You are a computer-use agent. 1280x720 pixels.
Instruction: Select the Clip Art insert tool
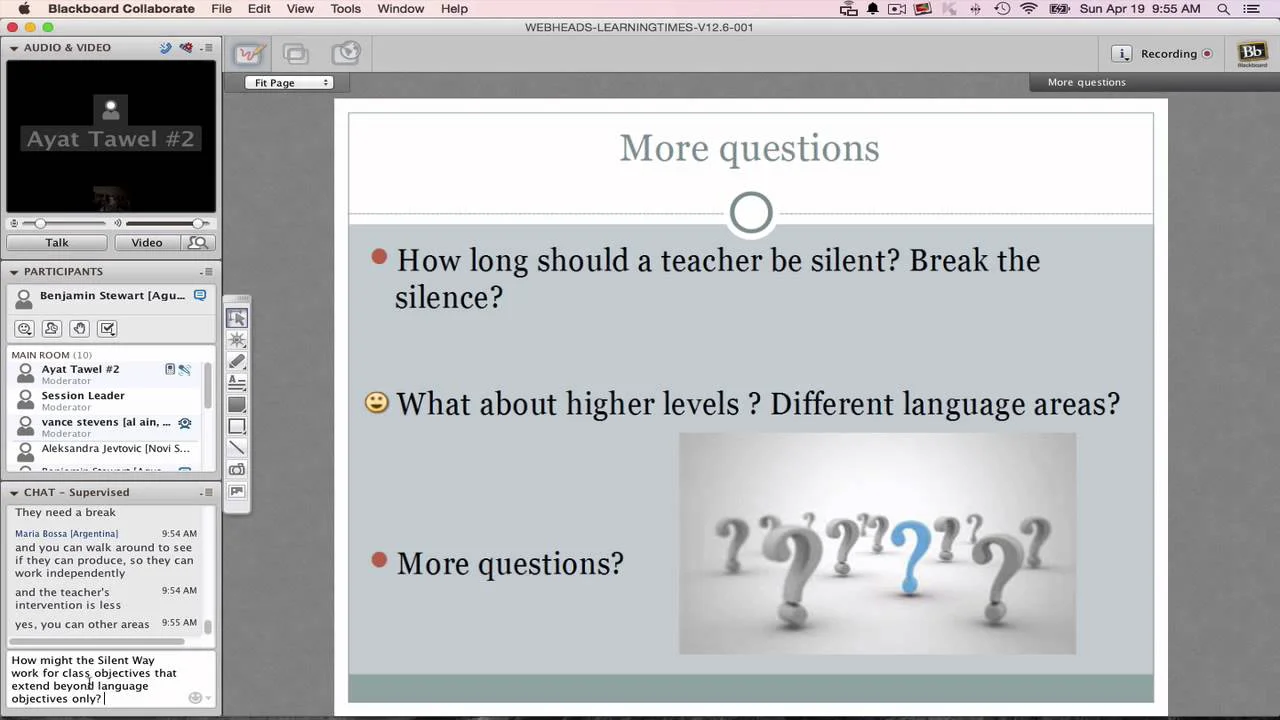[x=237, y=492]
